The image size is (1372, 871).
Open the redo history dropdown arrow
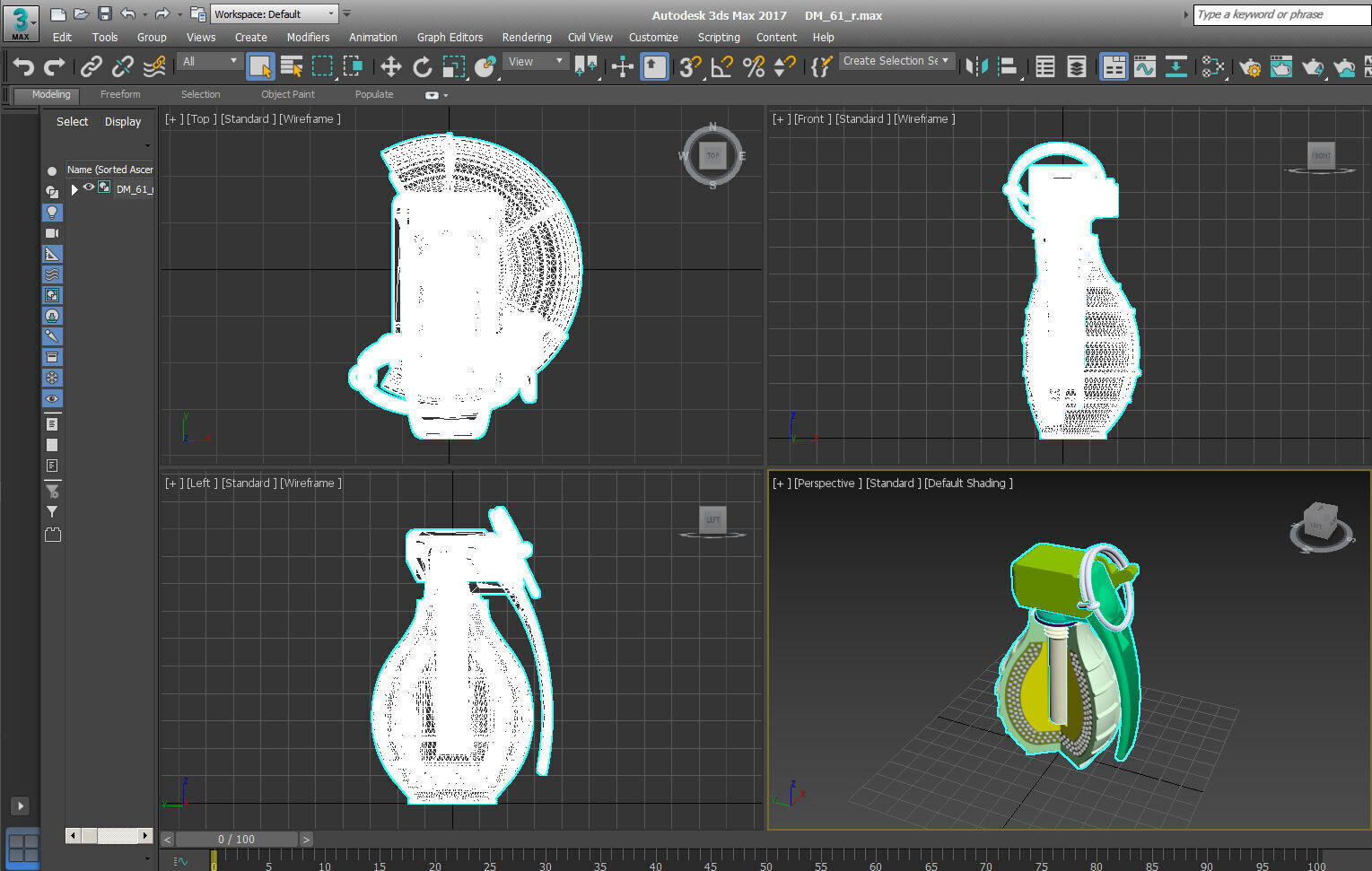pyautogui.click(x=179, y=14)
